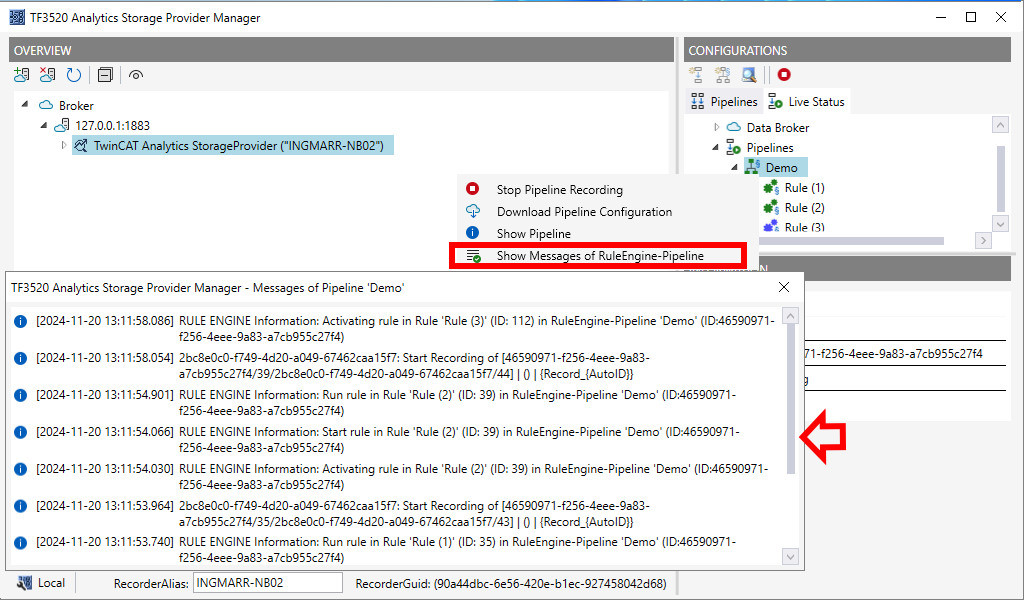Click the RecorderAlias input field
Screen dimensions: 1024x600
click(268, 583)
